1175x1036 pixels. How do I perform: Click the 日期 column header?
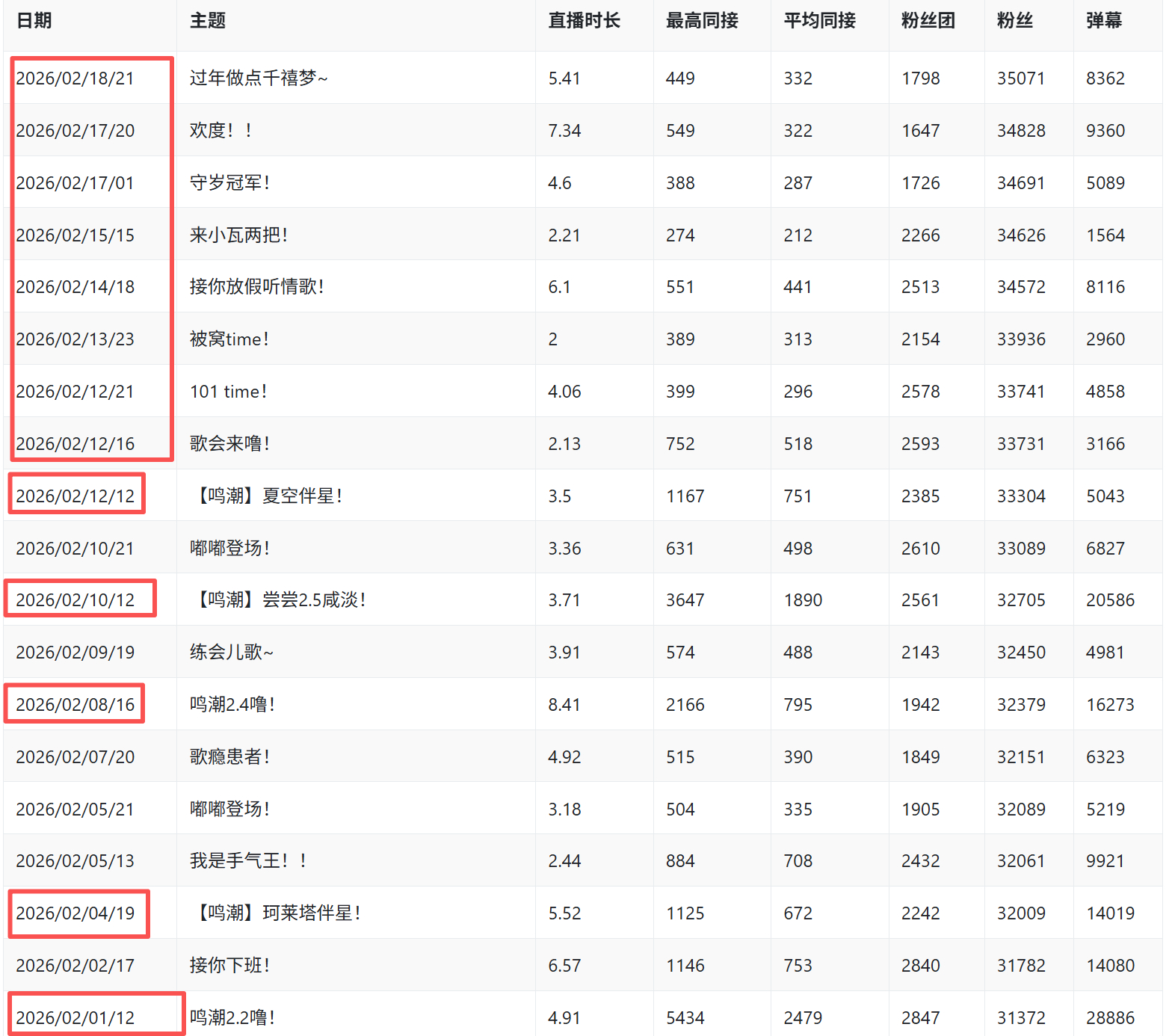(x=34, y=21)
